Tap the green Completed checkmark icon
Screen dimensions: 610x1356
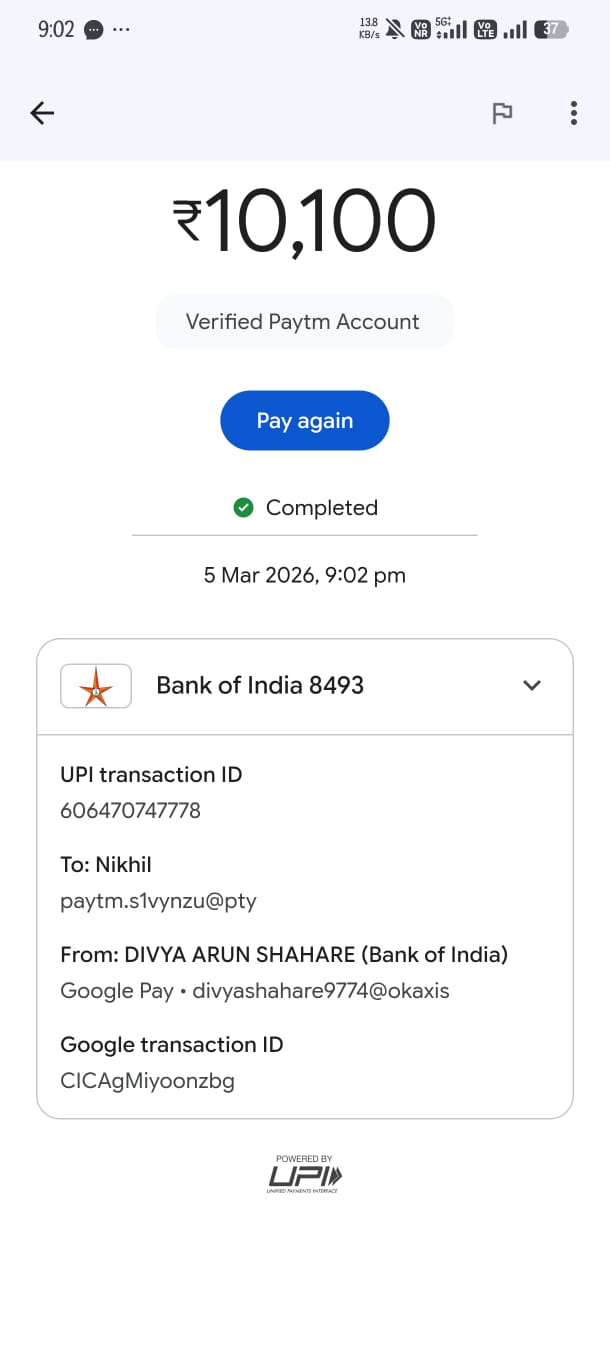click(243, 508)
